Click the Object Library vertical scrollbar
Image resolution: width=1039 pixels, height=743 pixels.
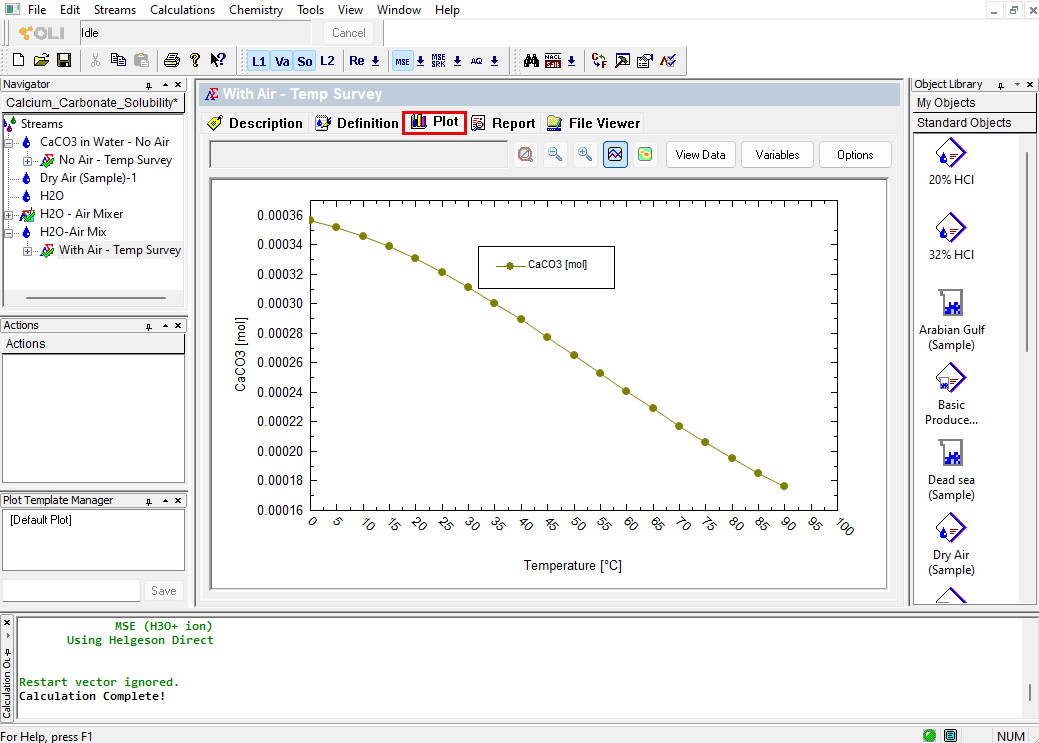(1028, 252)
